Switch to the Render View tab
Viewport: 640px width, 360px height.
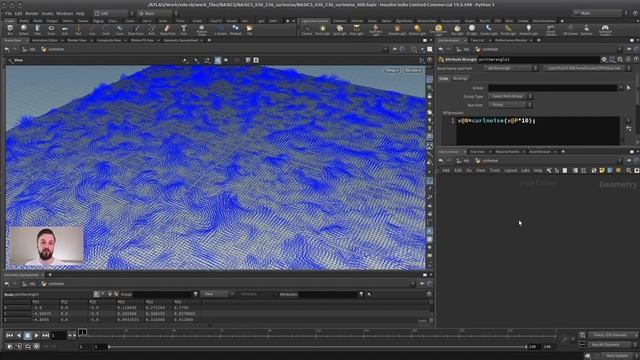(77, 40)
